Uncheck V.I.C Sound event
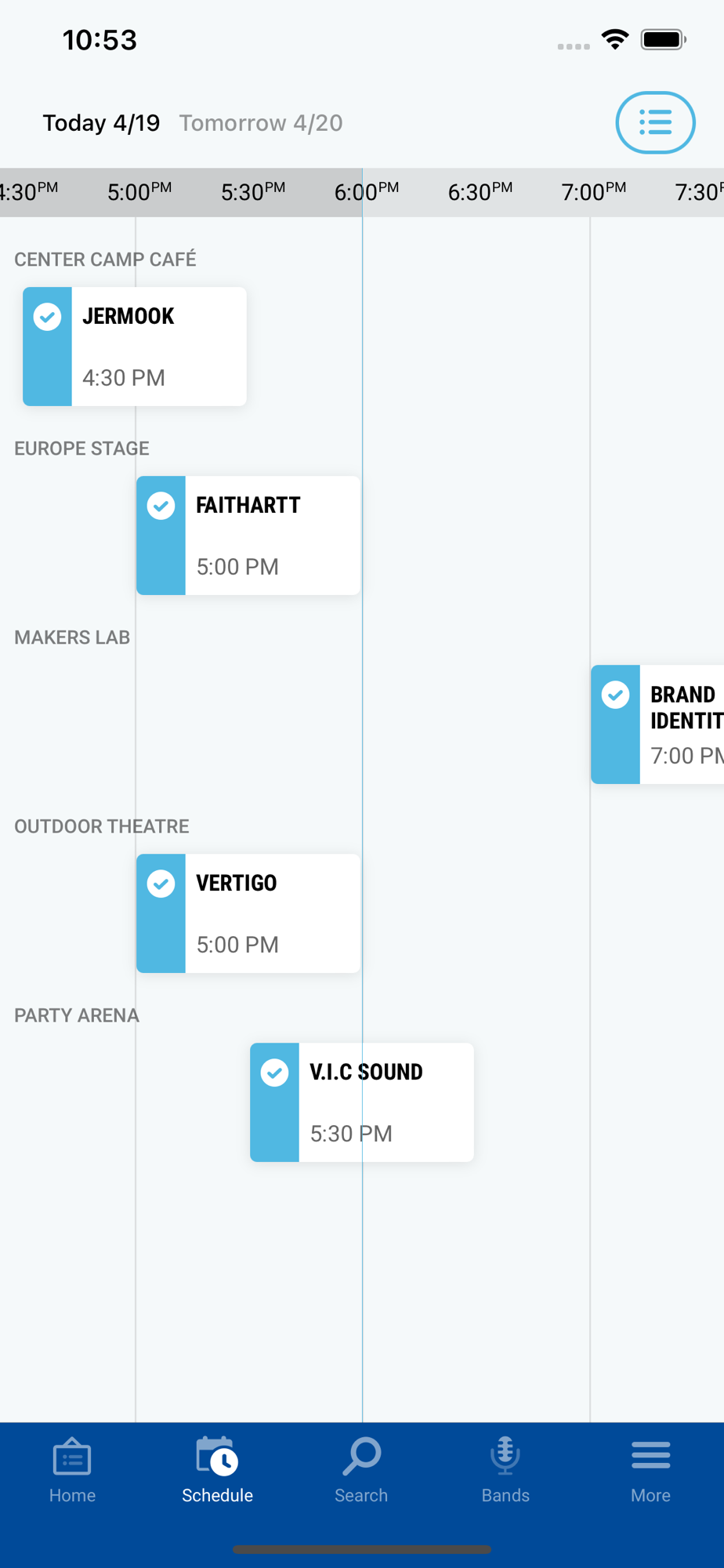This screenshot has height=1568, width=724. (275, 1073)
